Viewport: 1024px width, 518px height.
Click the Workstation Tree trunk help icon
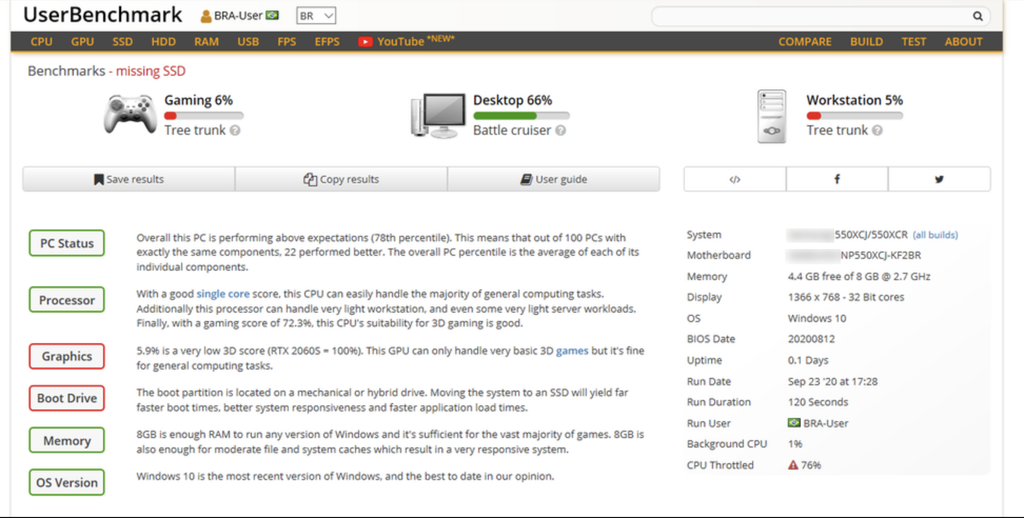(x=877, y=131)
